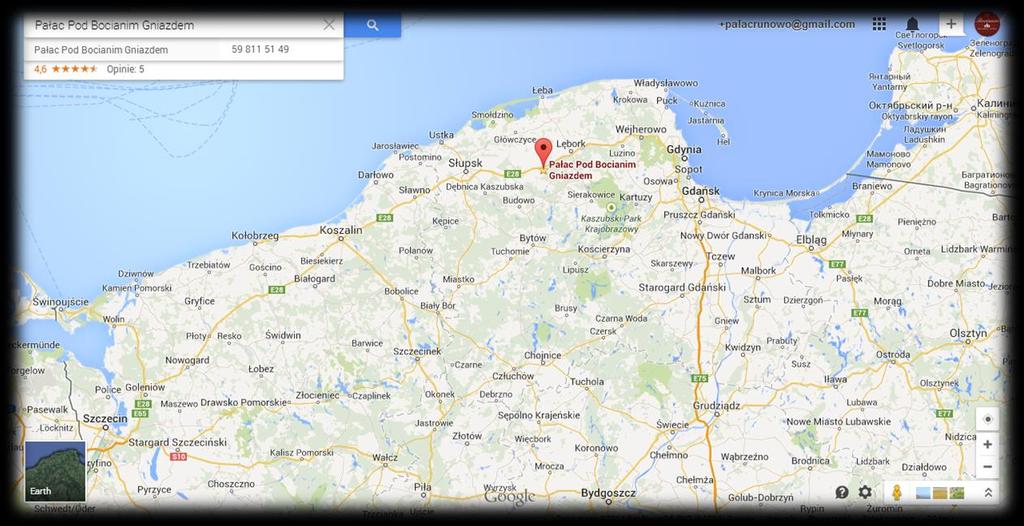The image size is (1024, 526).
Task: Open the settings gear icon
Action: [x=865, y=492]
